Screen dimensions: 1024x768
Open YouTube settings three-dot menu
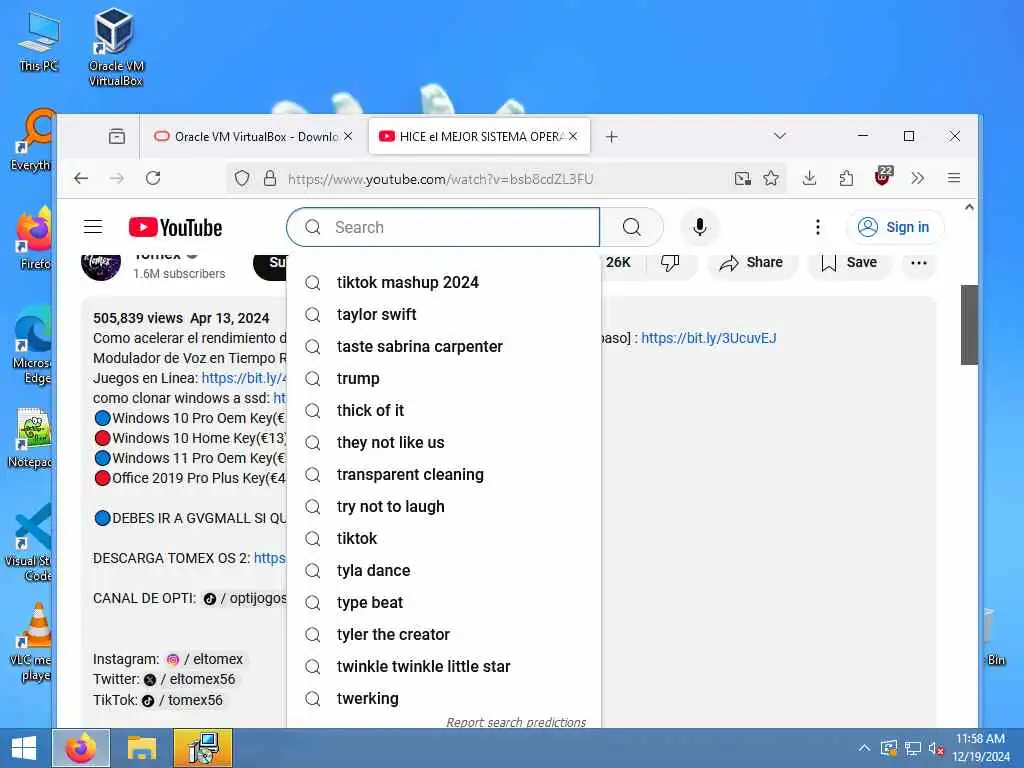(x=818, y=227)
